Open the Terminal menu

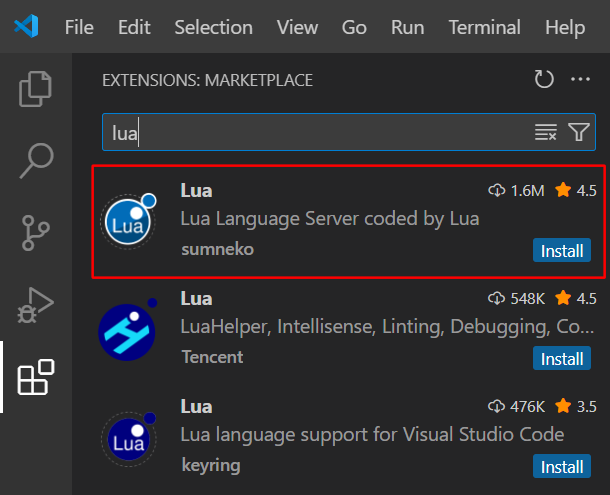click(485, 27)
